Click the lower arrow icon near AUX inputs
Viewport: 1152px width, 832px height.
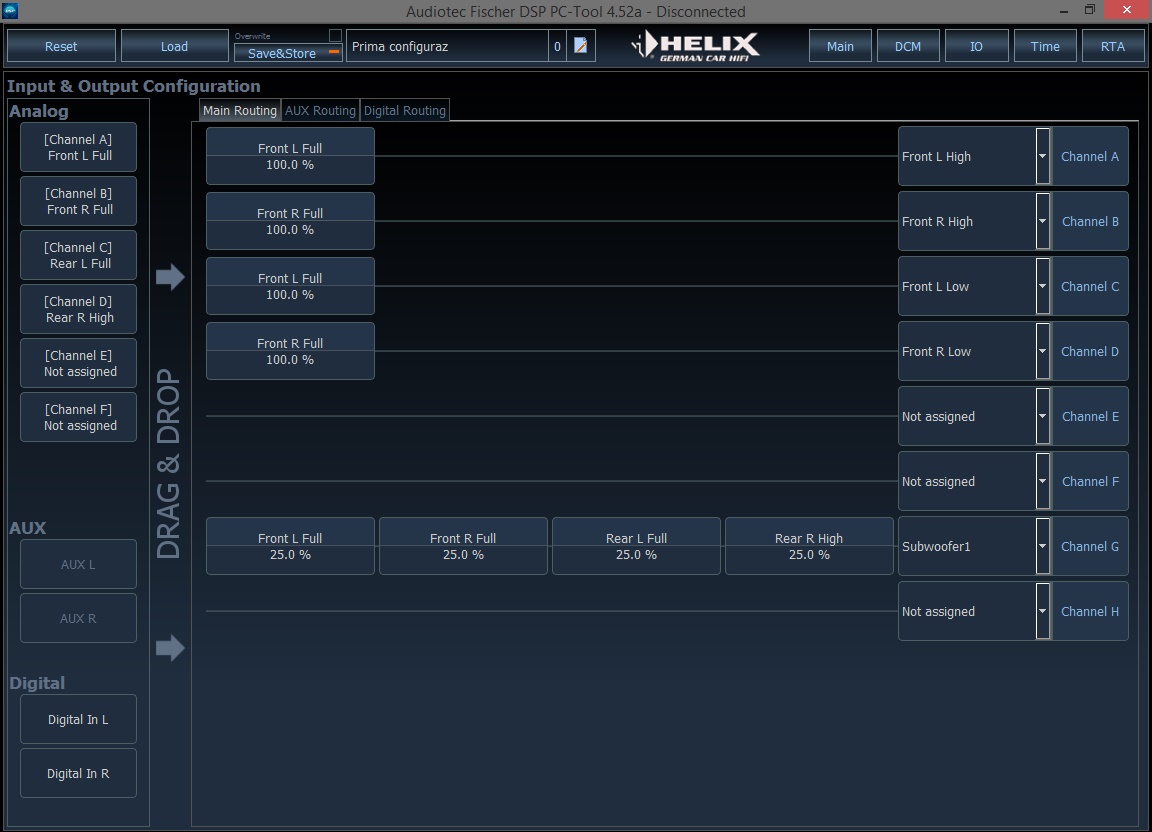(x=170, y=648)
